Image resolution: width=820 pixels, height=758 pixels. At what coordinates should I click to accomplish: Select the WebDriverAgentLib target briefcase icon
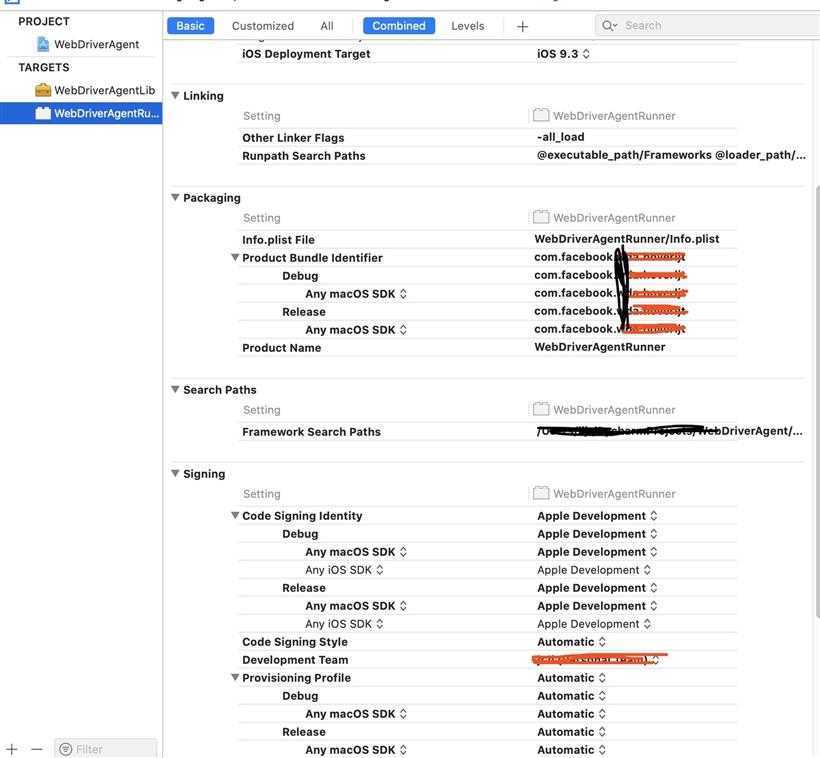click(x=43, y=90)
